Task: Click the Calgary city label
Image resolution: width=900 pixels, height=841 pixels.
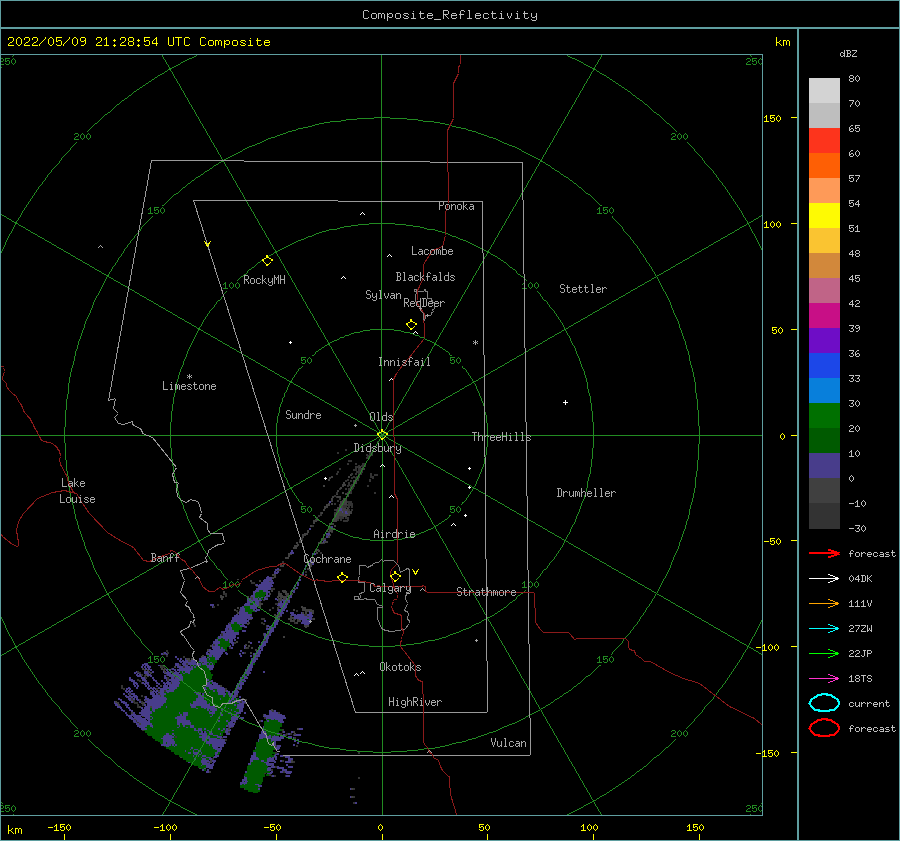Action: click(x=390, y=588)
